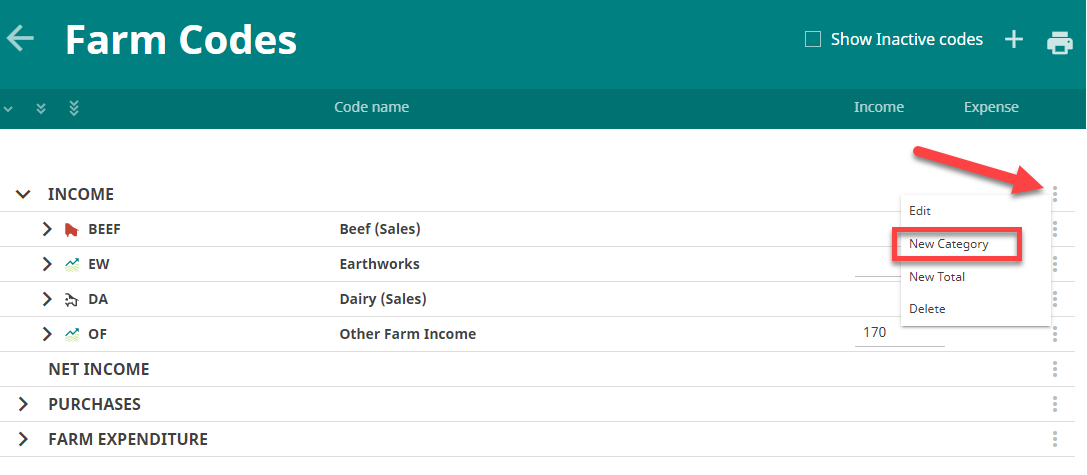Click the PURCHASES section label

[94, 404]
